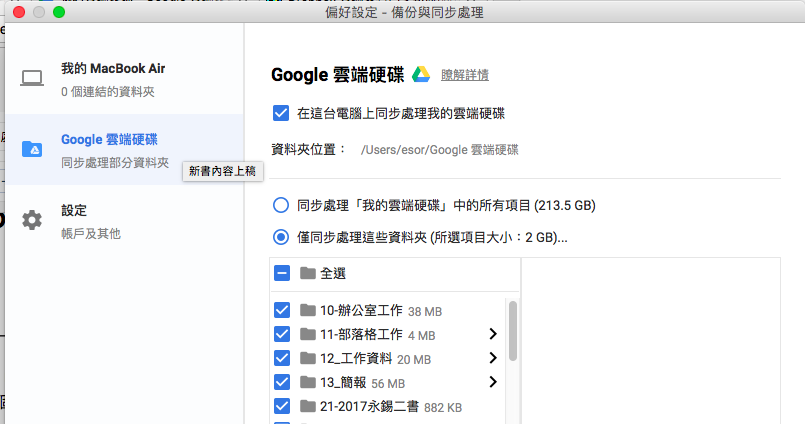This screenshot has height=424, width=805.
Task: Switch to Google 雲端硬碟 section
Action: pyautogui.click(x=124, y=149)
